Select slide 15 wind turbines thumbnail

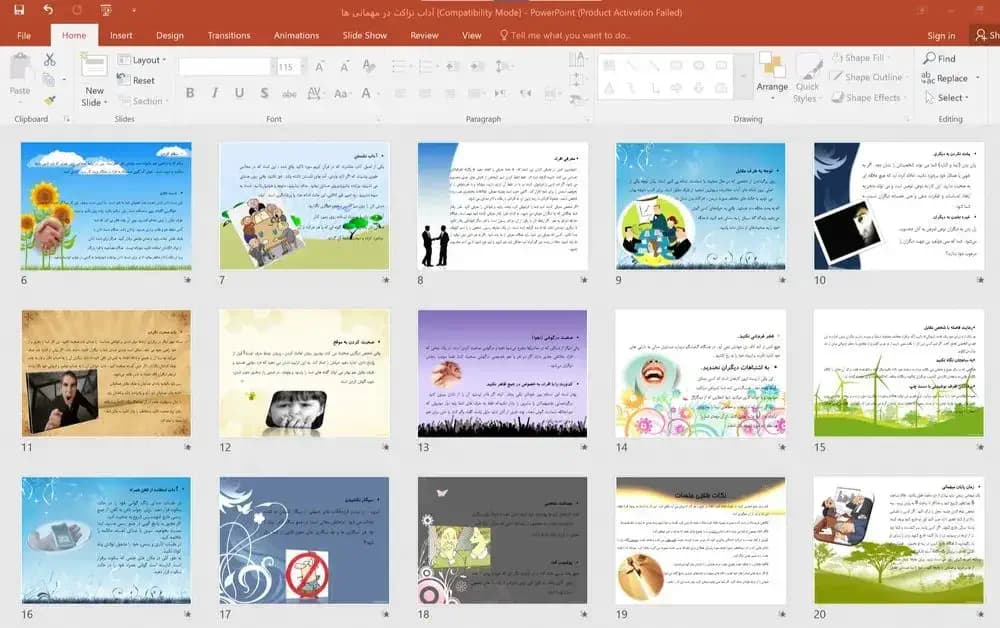pos(899,374)
